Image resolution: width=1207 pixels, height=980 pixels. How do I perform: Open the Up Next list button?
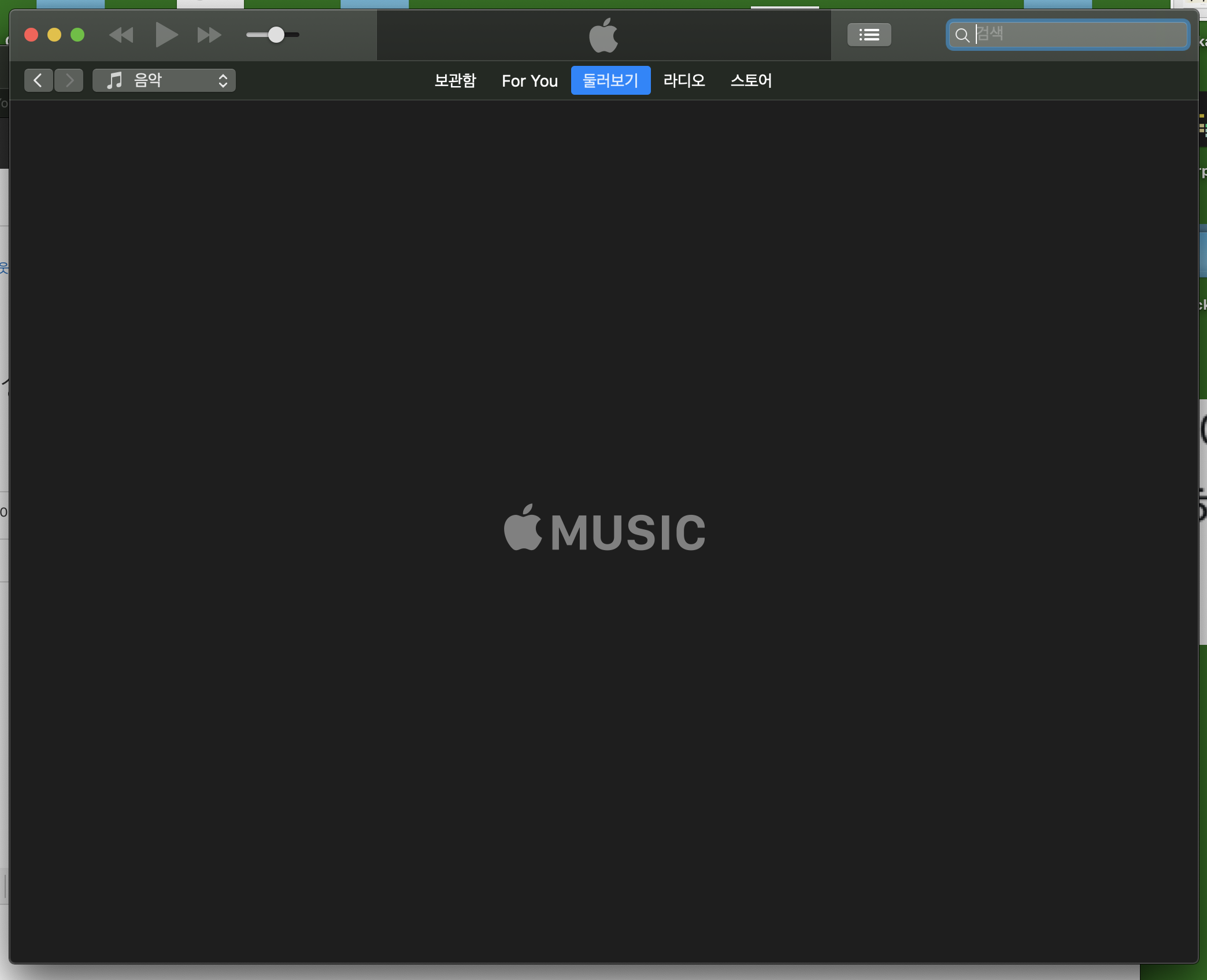(869, 35)
